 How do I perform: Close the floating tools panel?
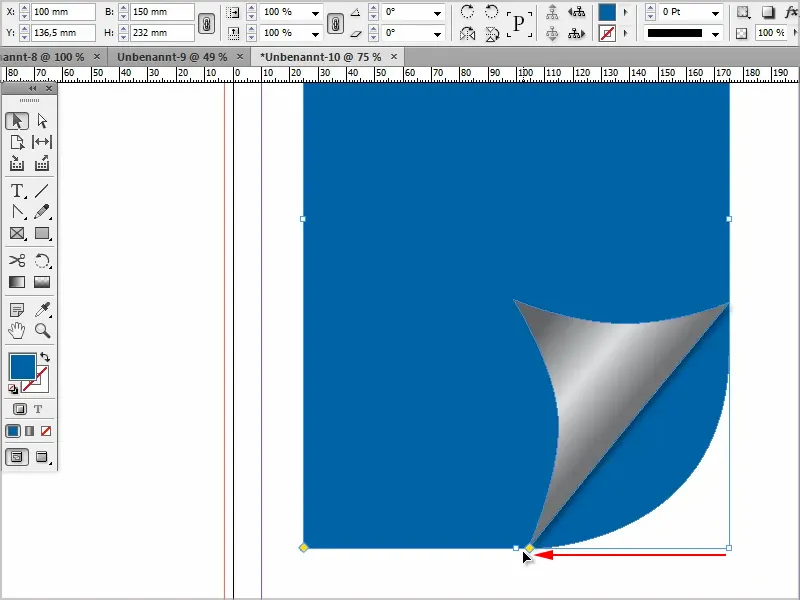(49, 89)
